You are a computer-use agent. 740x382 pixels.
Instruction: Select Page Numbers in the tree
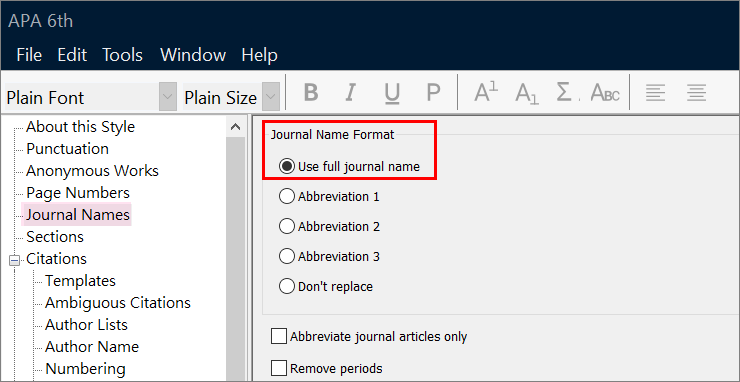(78, 193)
